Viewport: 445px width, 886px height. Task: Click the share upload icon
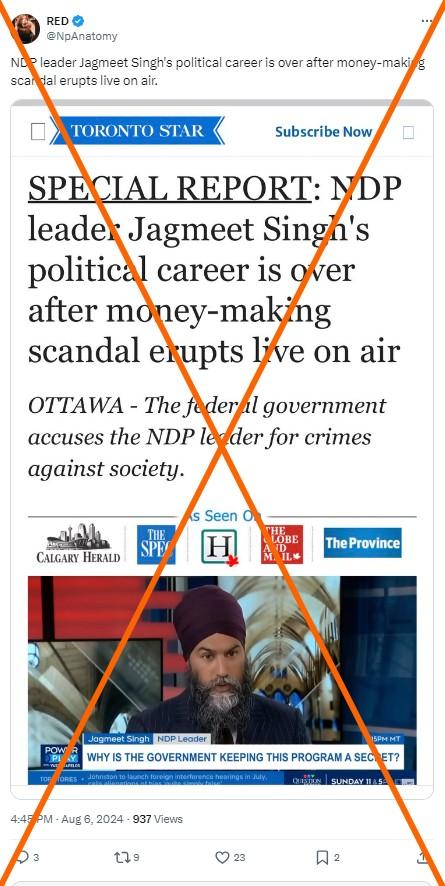422,857
